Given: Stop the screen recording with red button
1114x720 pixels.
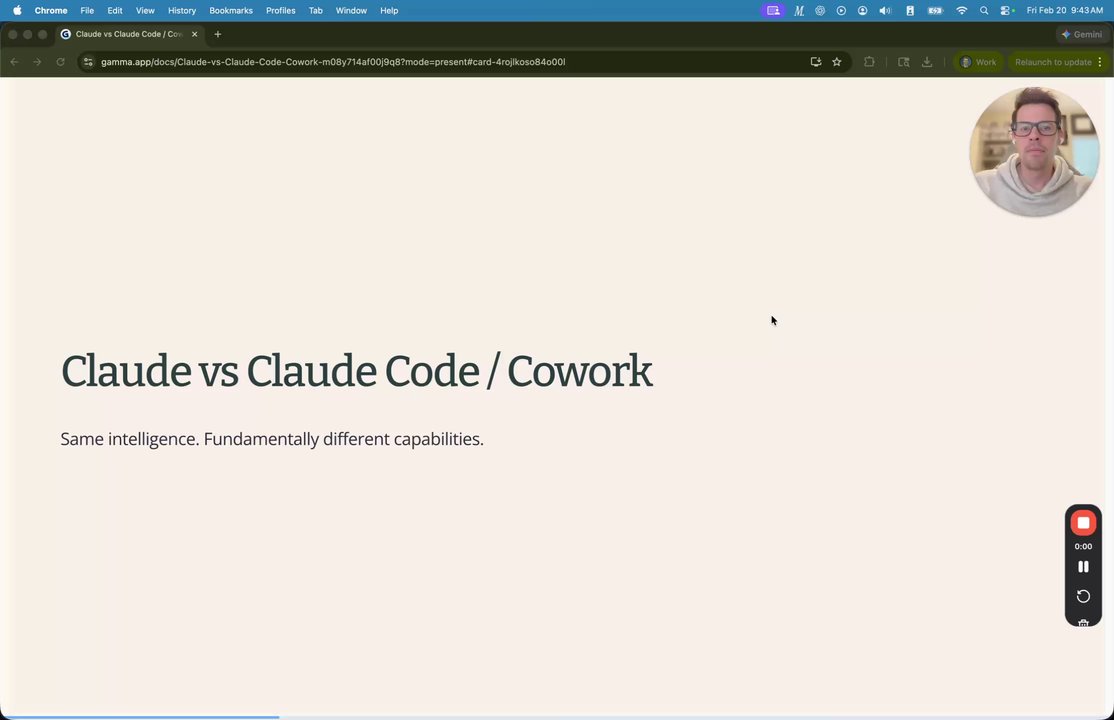Looking at the screenshot, I should click(1083, 523).
